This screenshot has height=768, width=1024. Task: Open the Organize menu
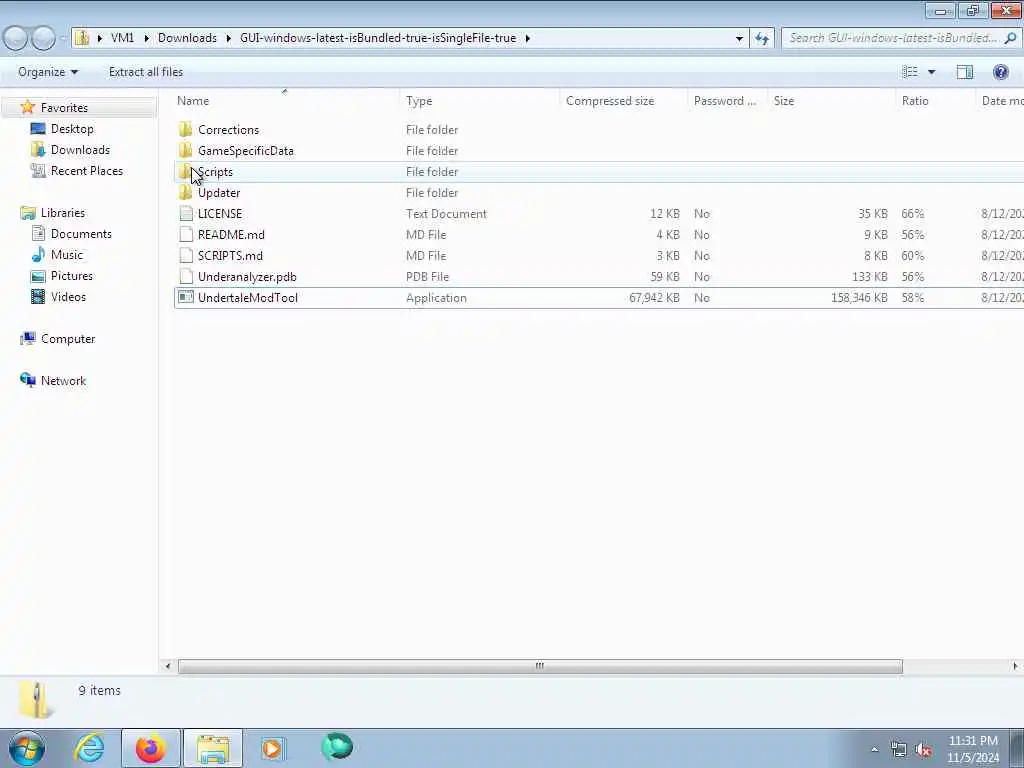coord(48,72)
